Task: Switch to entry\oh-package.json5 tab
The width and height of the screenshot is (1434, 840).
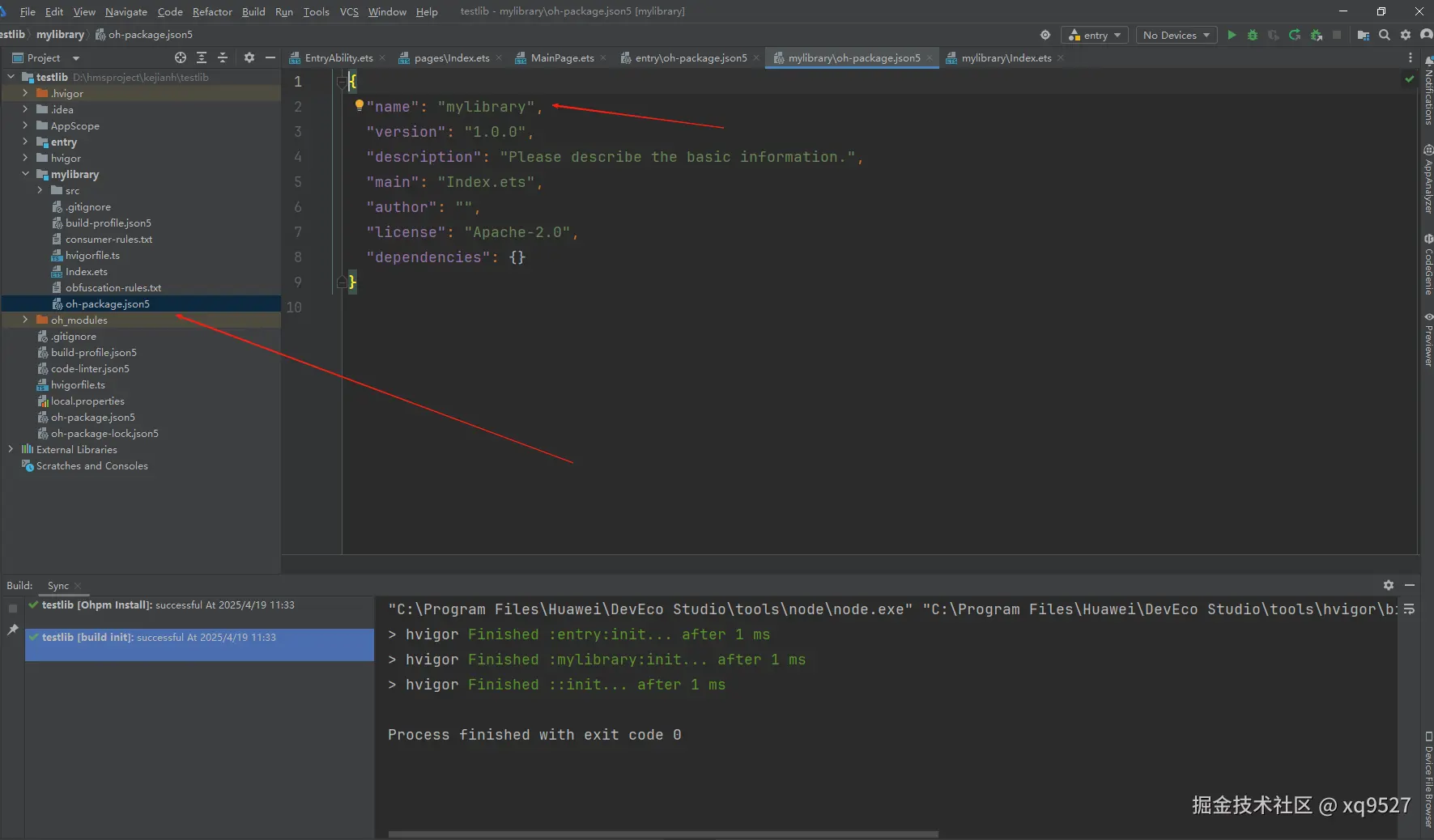Action: [x=691, y=57]
